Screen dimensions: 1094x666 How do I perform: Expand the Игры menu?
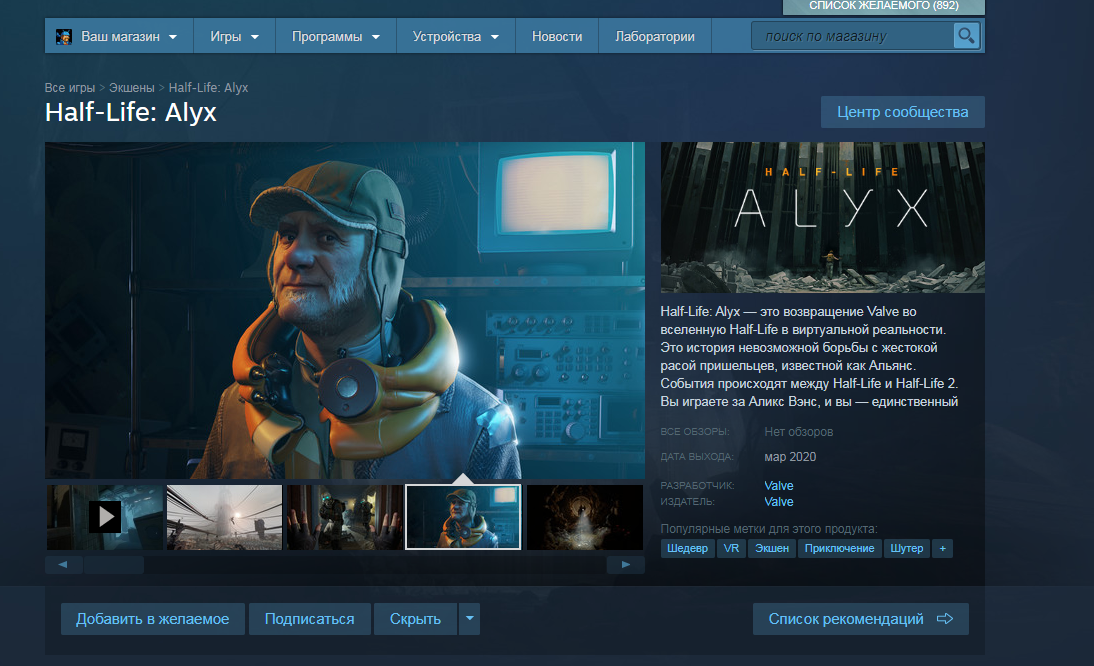click(x=234, y=36)
